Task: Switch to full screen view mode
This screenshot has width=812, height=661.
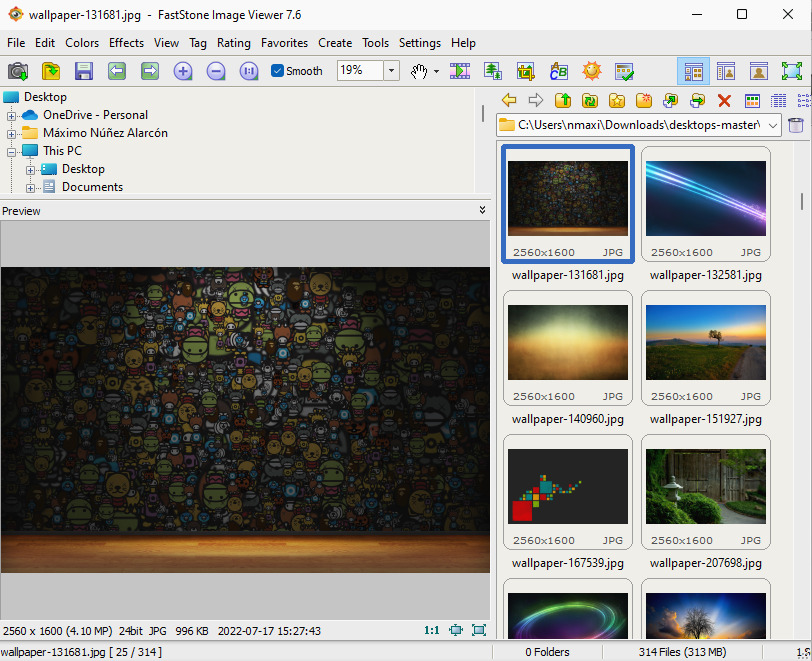Action: [791, 71]
